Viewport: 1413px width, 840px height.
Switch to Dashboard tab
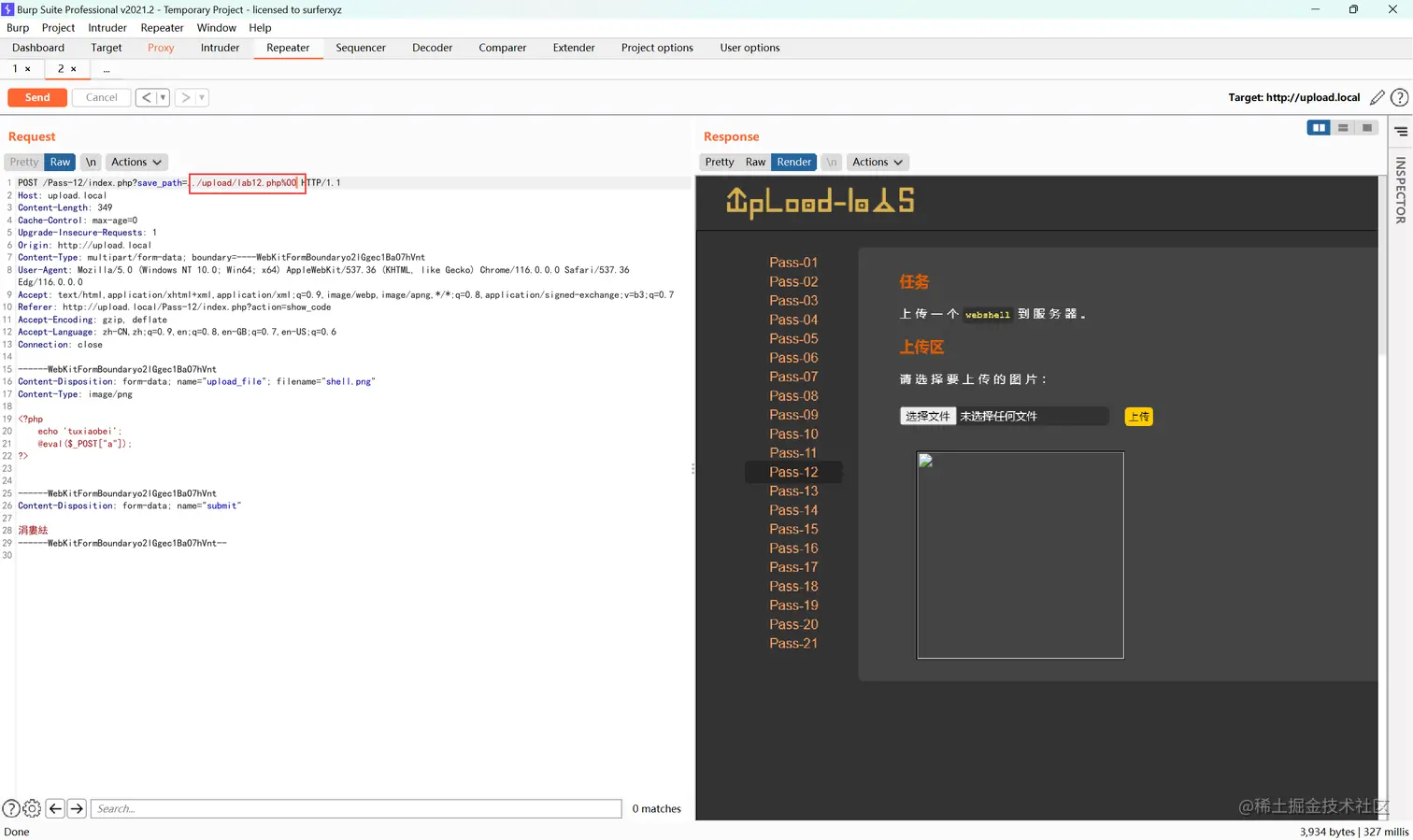tap(38, 48)
